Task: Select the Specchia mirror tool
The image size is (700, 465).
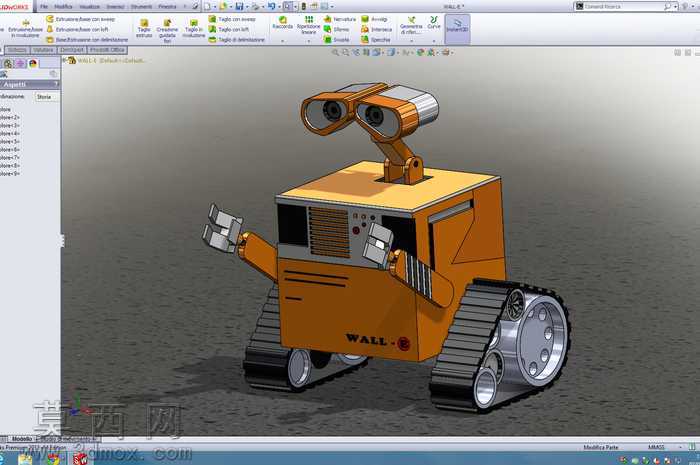Action: [376, 40]
